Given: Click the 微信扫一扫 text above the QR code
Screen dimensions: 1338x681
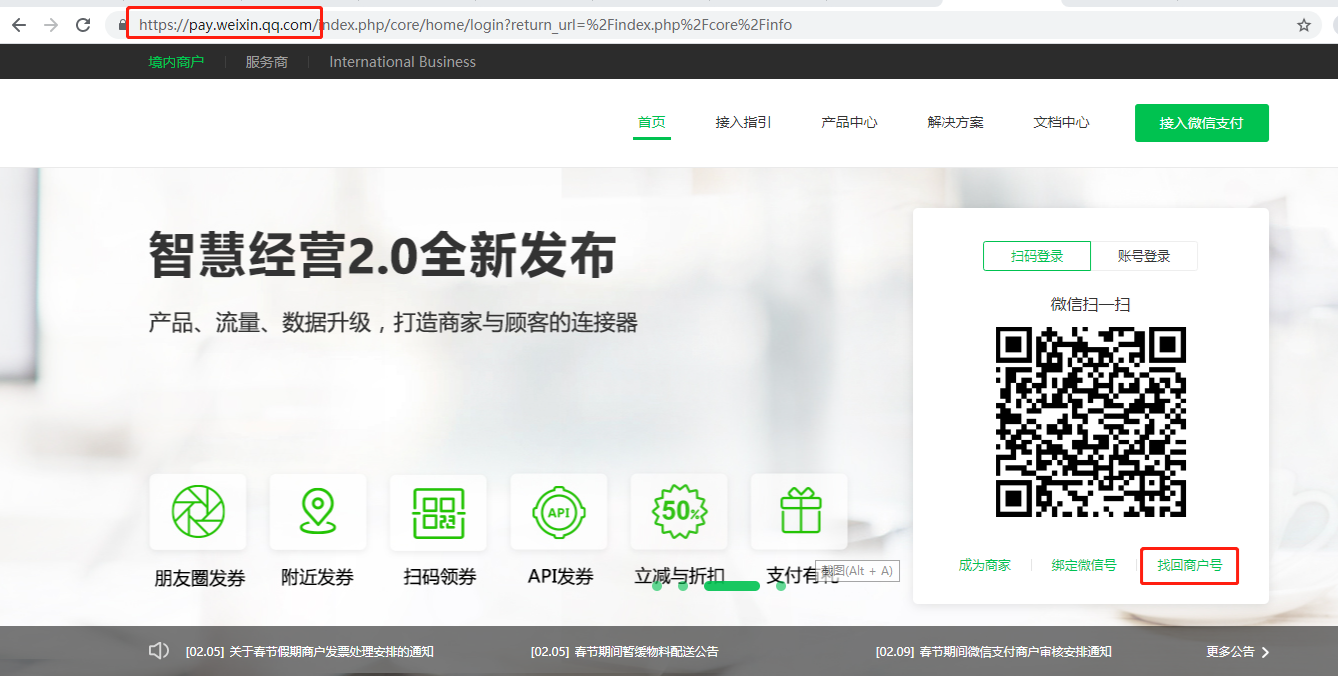Looking at the screenshot, I should coord(1091,304).
